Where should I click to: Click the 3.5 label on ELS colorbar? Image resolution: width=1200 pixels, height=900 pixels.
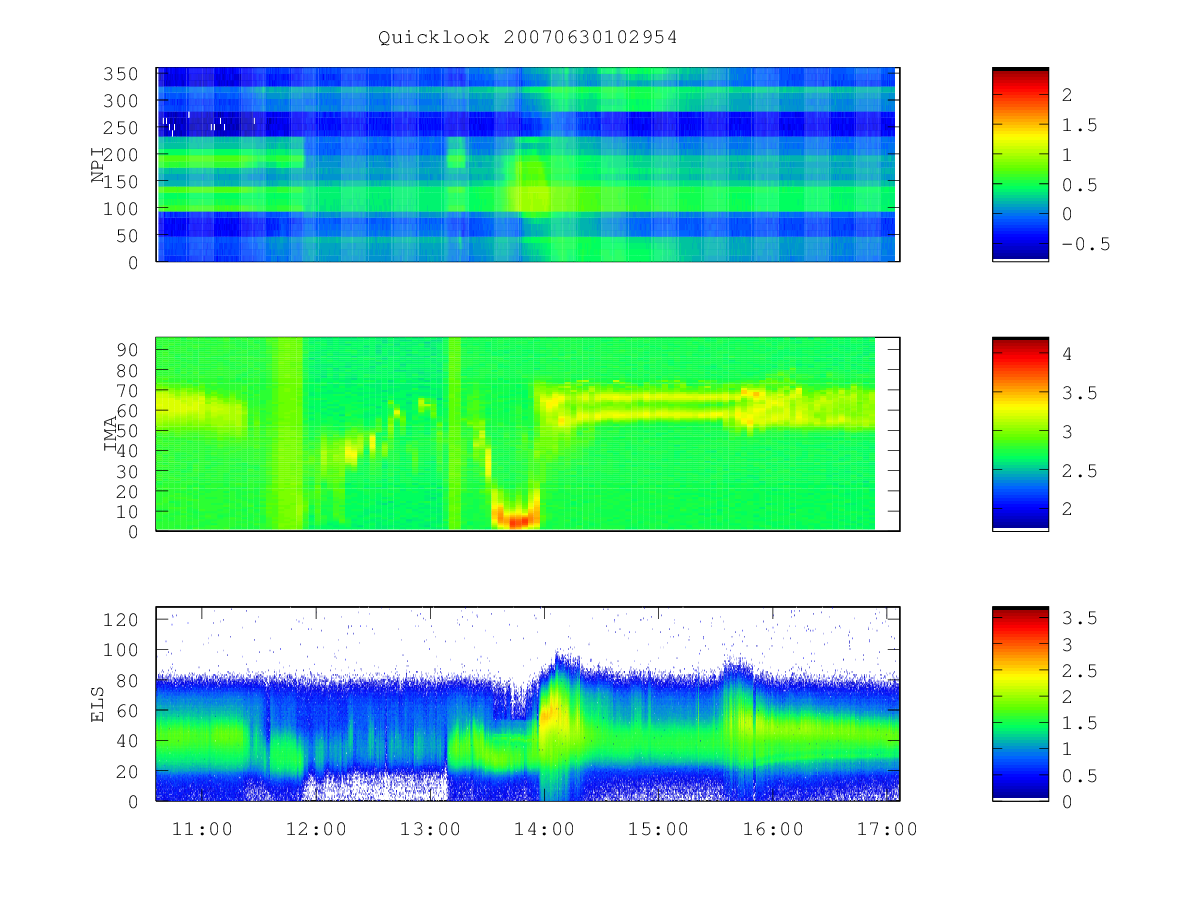click(x=1080, y=618)
